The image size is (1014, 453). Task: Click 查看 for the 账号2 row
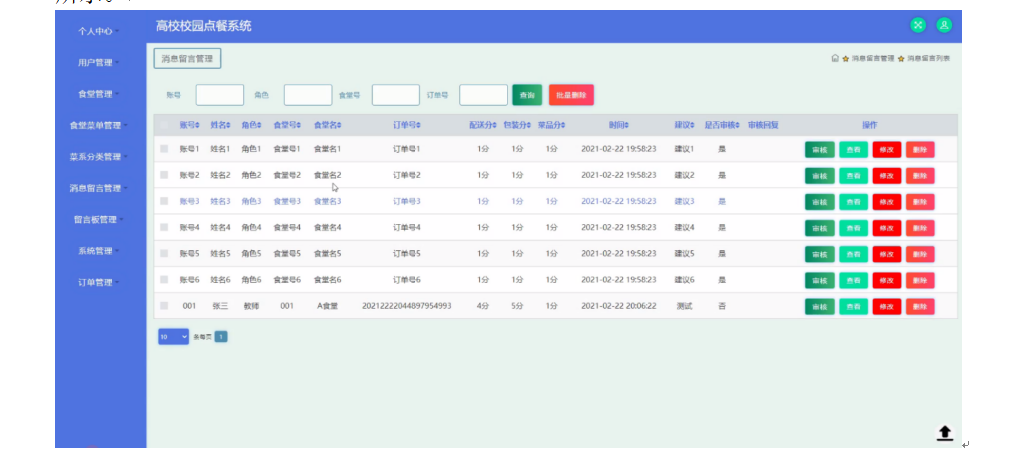coord(854,175)
